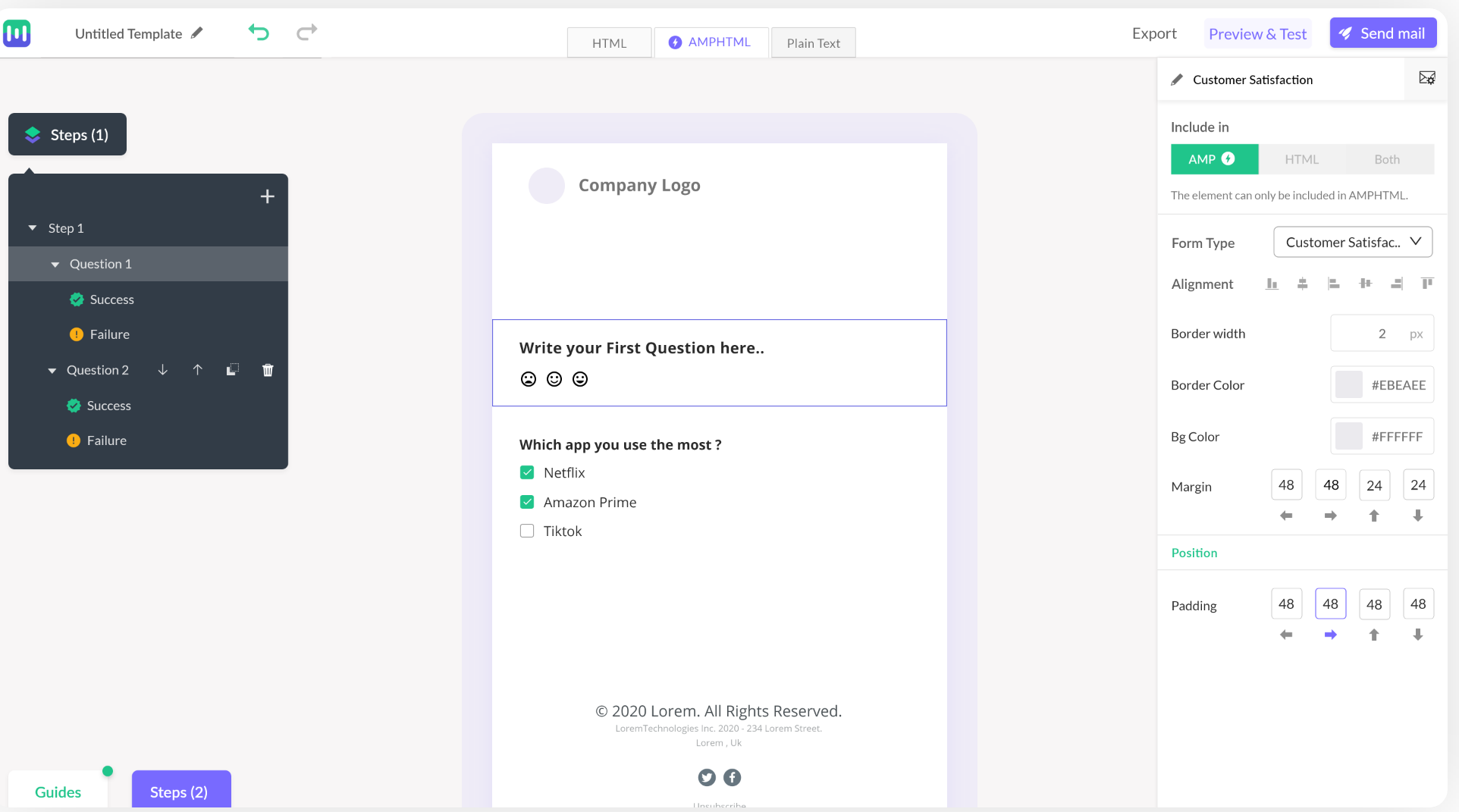Click the undo arrow icon
The height and width of the screenshot is (812, 1459).
259,33
